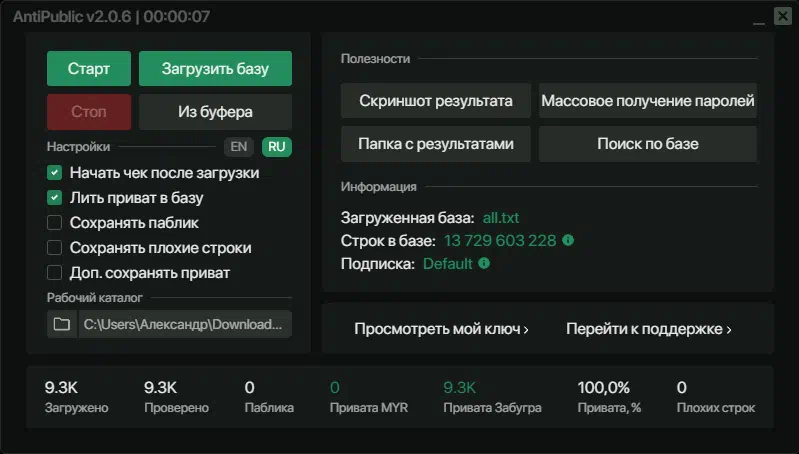Click the working directory path field
This screenshot has width=799, height=454.
(185, 324)
